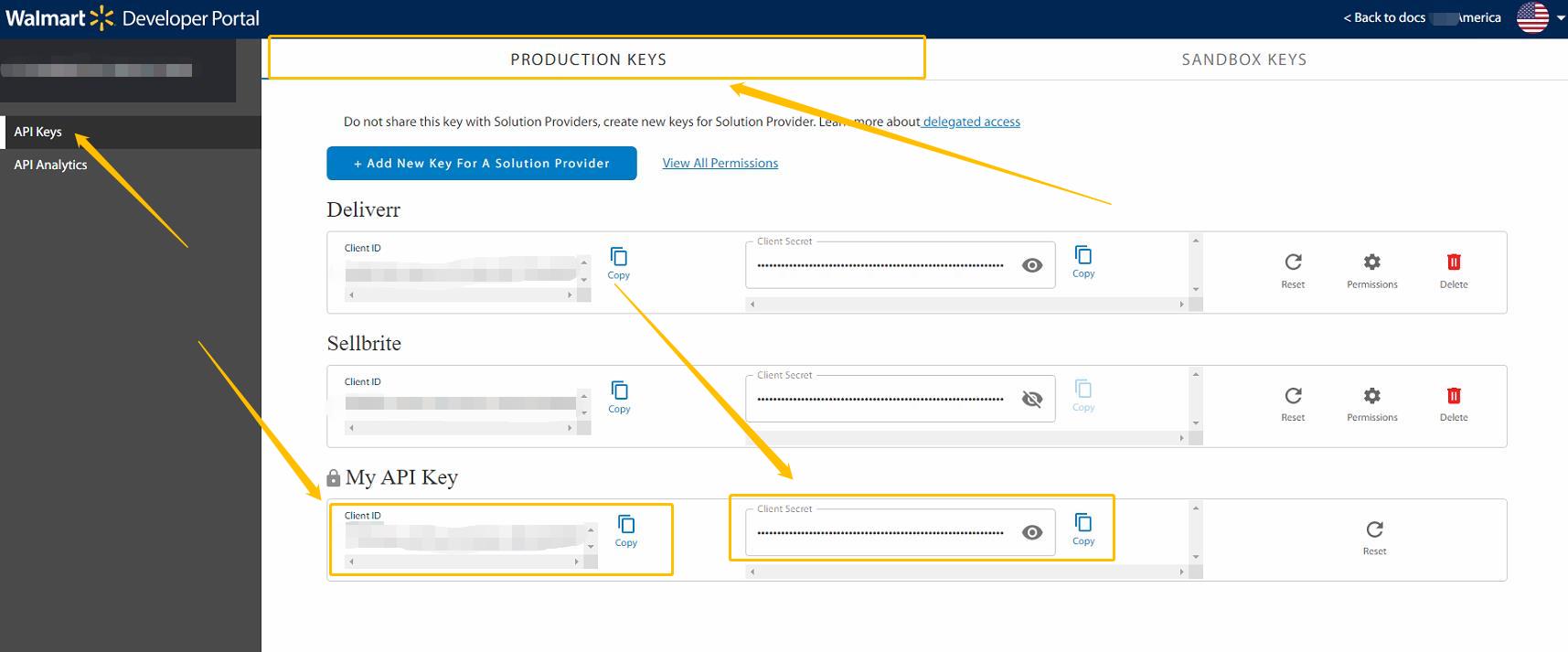Open View All Permissions link
Screen dimensions: 1568x652
[x=720, y=163]
